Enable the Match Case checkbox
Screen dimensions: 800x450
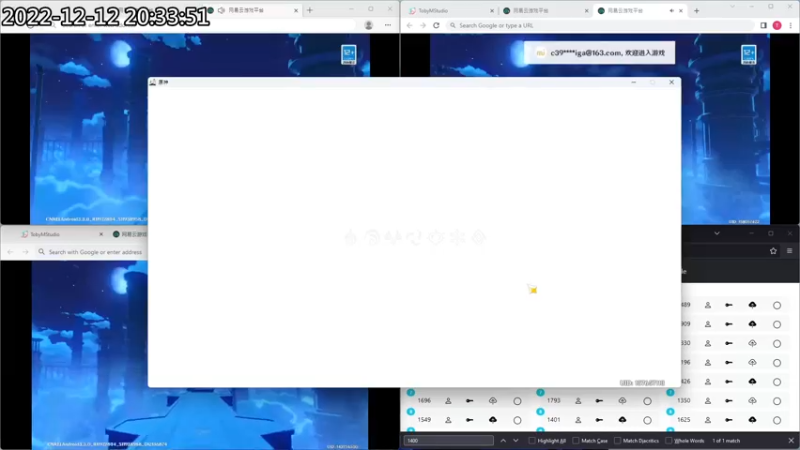[576, 441]
